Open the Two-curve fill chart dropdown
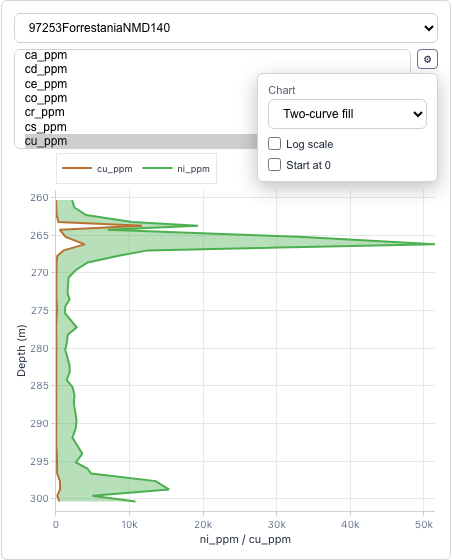Screen dimensions: 452x560 point(347,114)
